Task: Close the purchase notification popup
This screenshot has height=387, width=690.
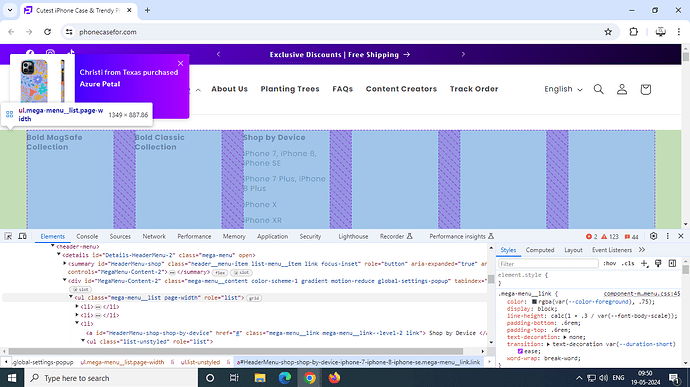Action: tap(180, 63)
